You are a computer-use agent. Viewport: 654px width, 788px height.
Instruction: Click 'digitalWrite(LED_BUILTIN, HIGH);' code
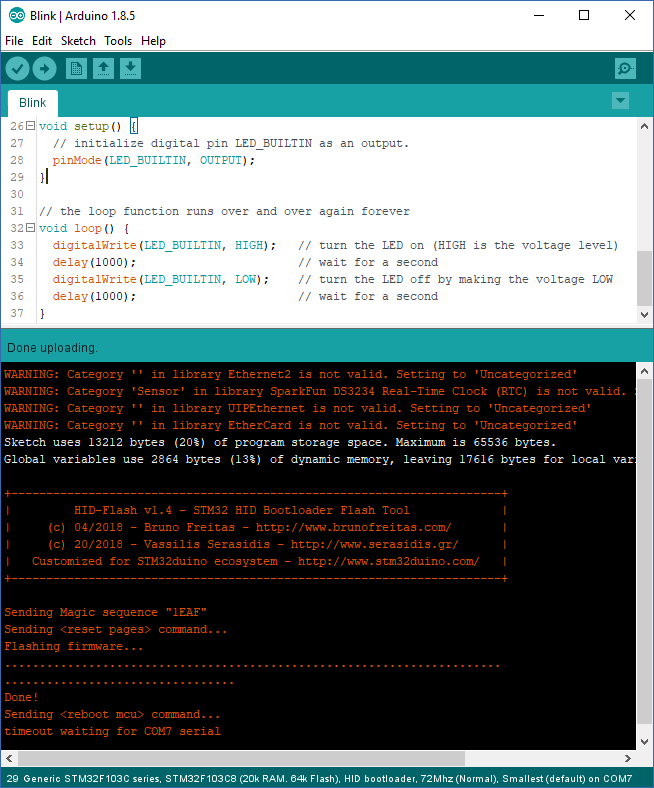[164, 245]
